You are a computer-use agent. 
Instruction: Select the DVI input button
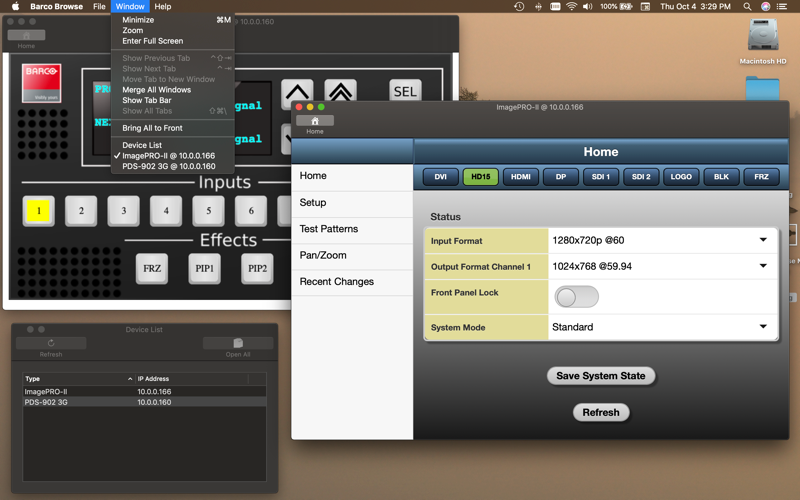440,177
